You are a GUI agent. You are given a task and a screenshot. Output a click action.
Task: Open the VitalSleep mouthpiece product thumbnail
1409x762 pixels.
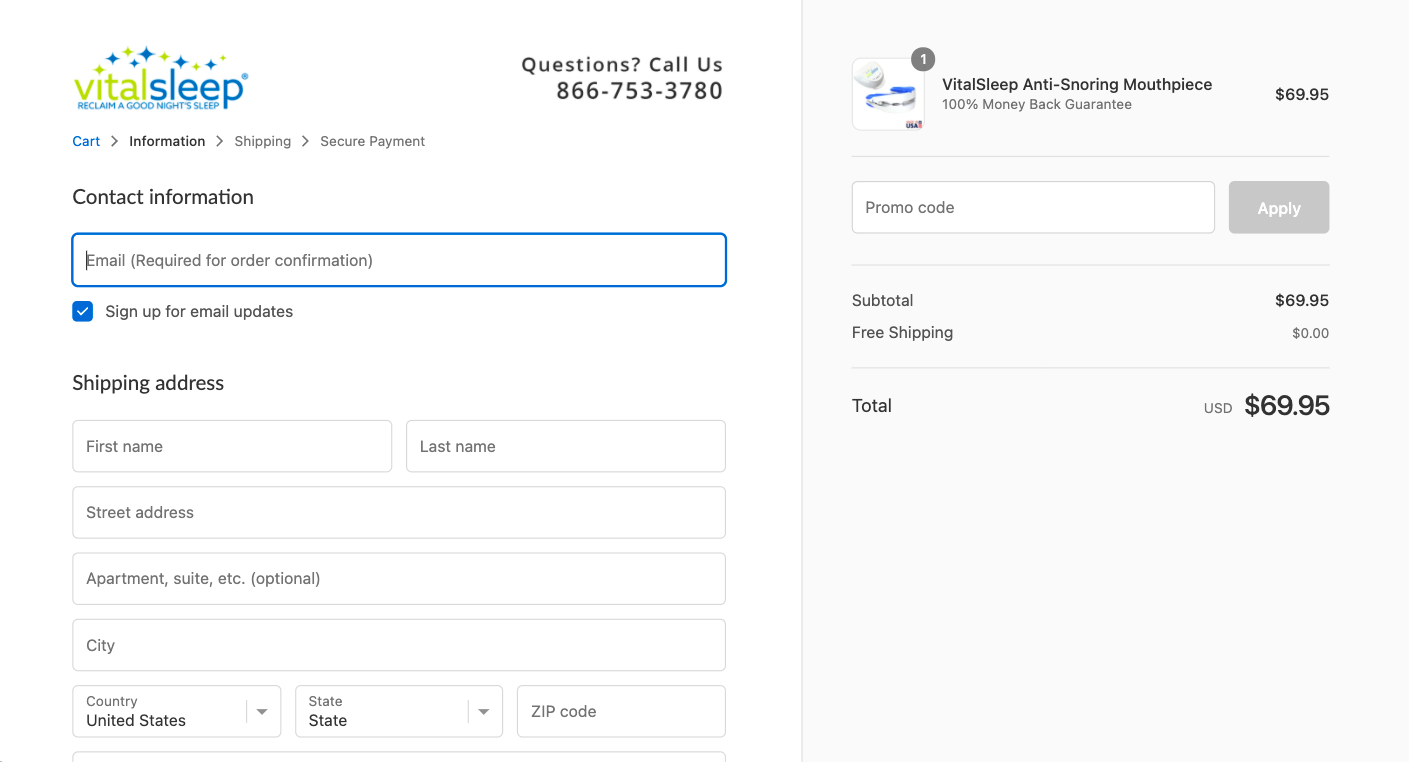tap(888, 94)
